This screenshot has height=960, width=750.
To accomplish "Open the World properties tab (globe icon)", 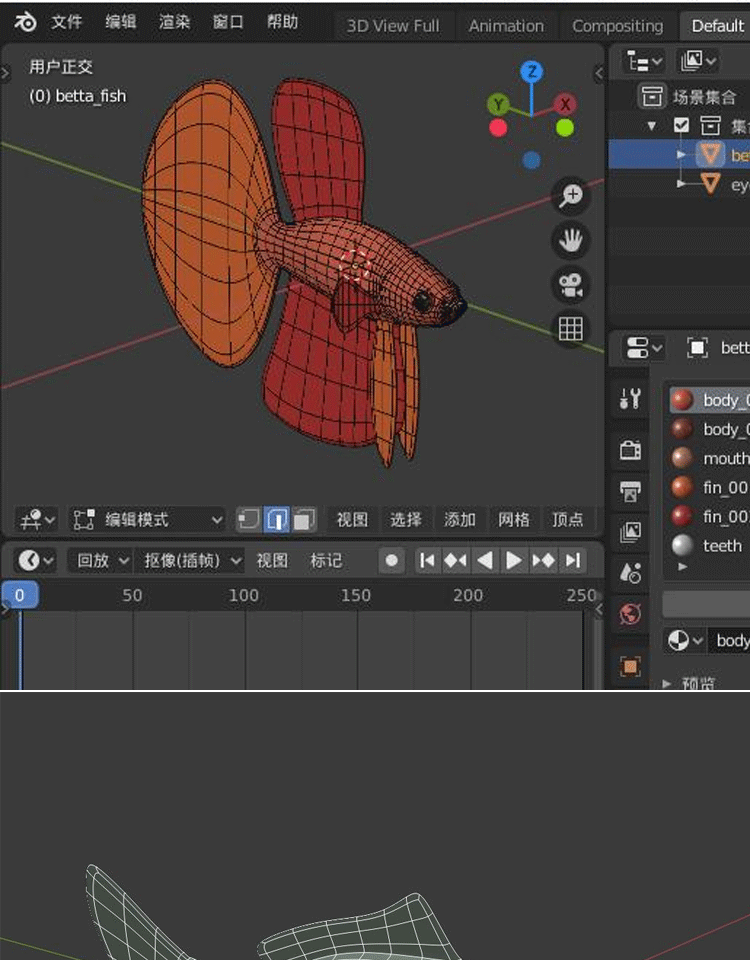I will (631, 614).
